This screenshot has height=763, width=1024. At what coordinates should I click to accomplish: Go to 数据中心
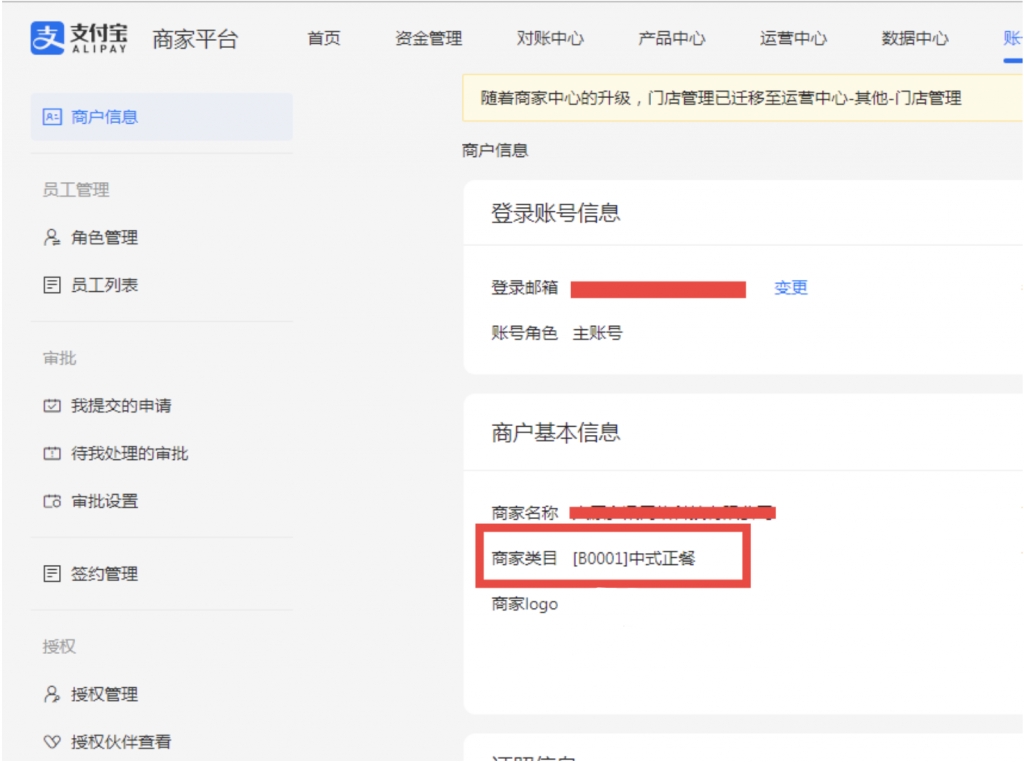coord(914,39)
